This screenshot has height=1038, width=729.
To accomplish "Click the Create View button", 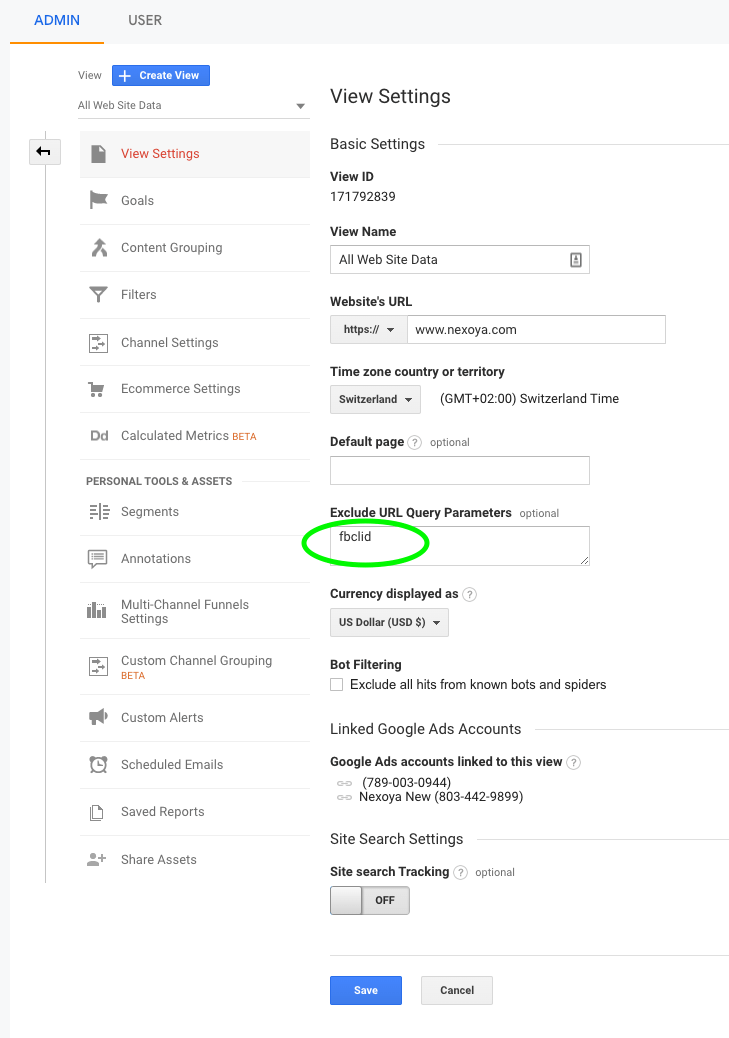I will pos(160,75).
